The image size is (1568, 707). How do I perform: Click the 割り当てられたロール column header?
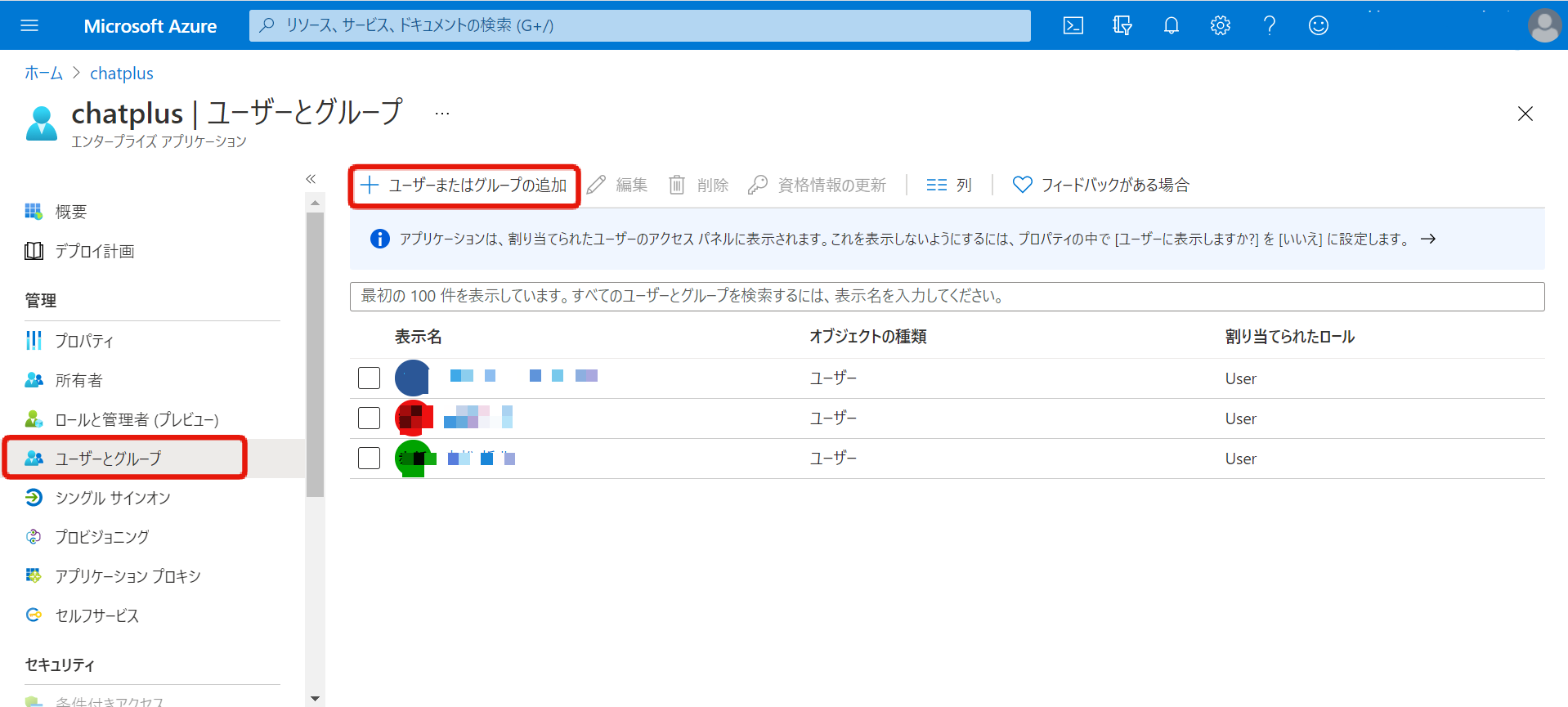pos(1289,337)
